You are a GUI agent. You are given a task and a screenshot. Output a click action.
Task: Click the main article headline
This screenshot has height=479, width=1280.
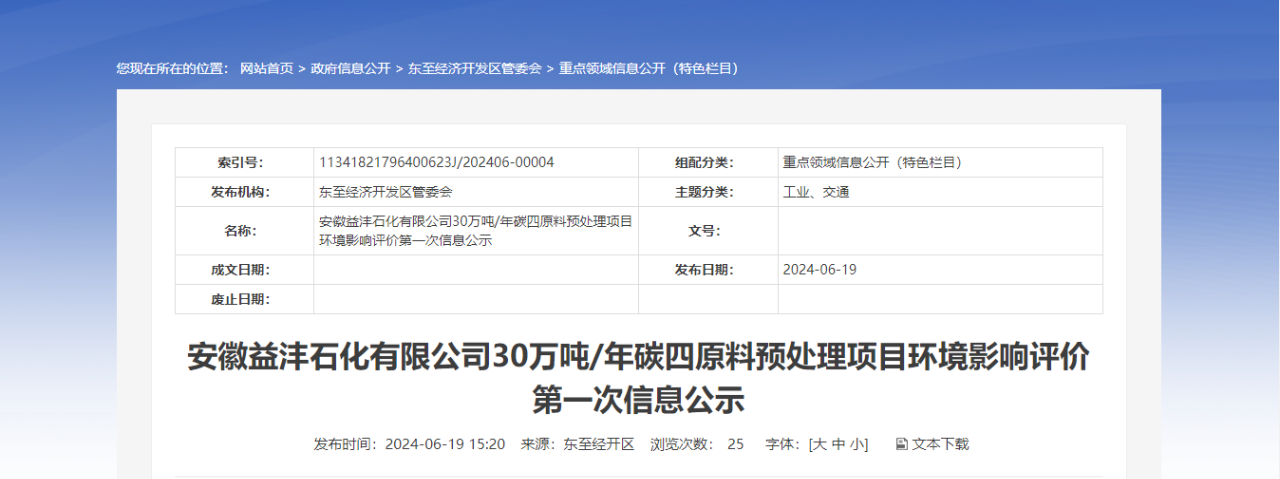pyautogui.click(x=639, y=379)
